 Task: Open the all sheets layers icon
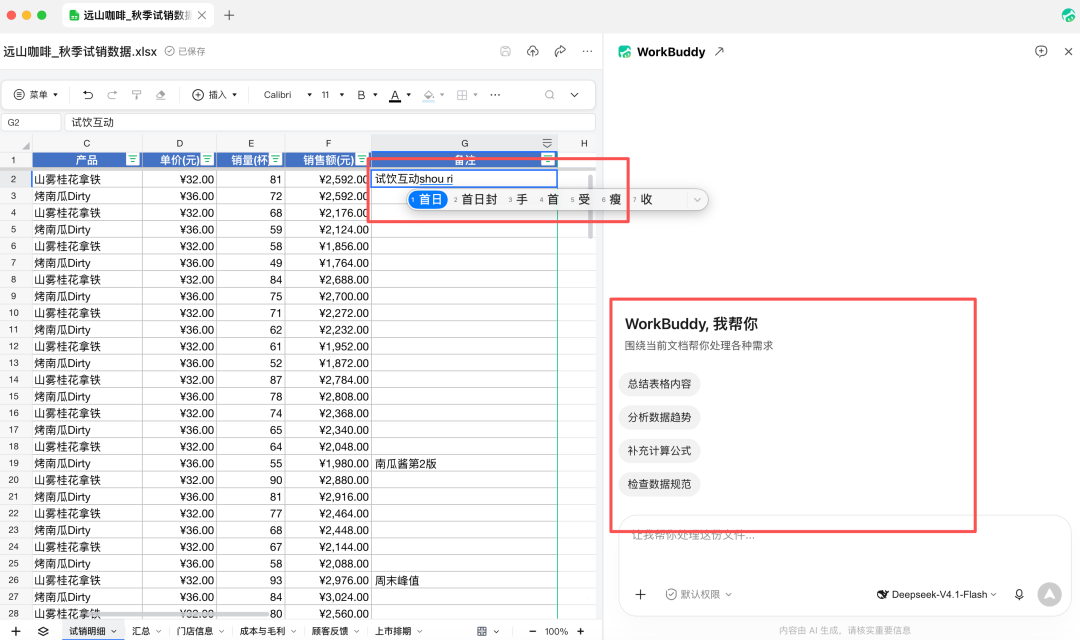(43, 631)
